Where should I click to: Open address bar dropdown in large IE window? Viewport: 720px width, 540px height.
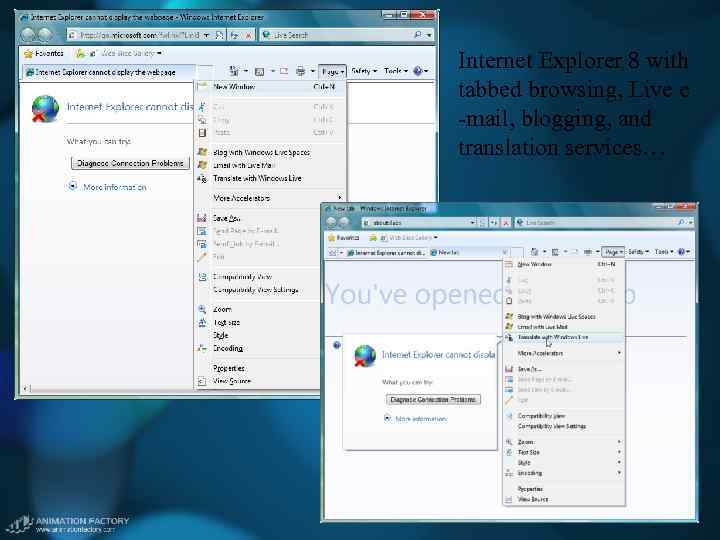[x=206, y=35]
